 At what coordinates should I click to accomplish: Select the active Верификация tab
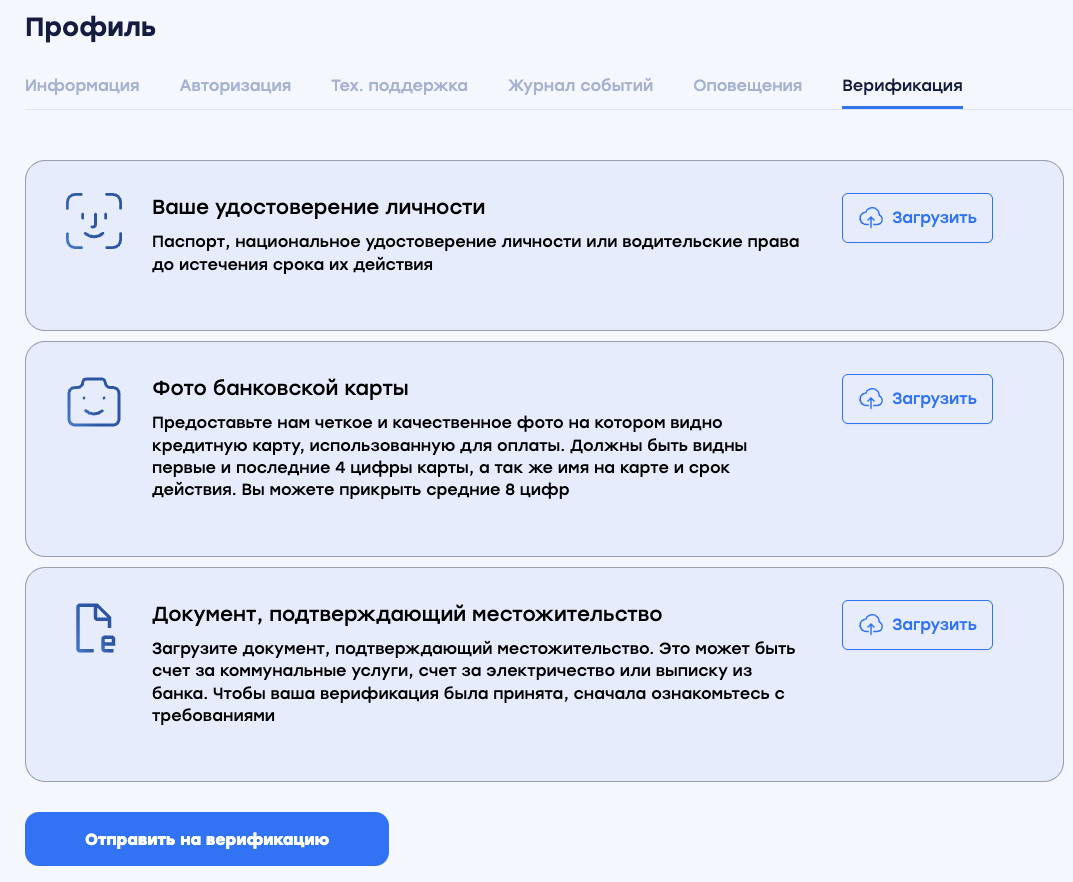[902, 86]
